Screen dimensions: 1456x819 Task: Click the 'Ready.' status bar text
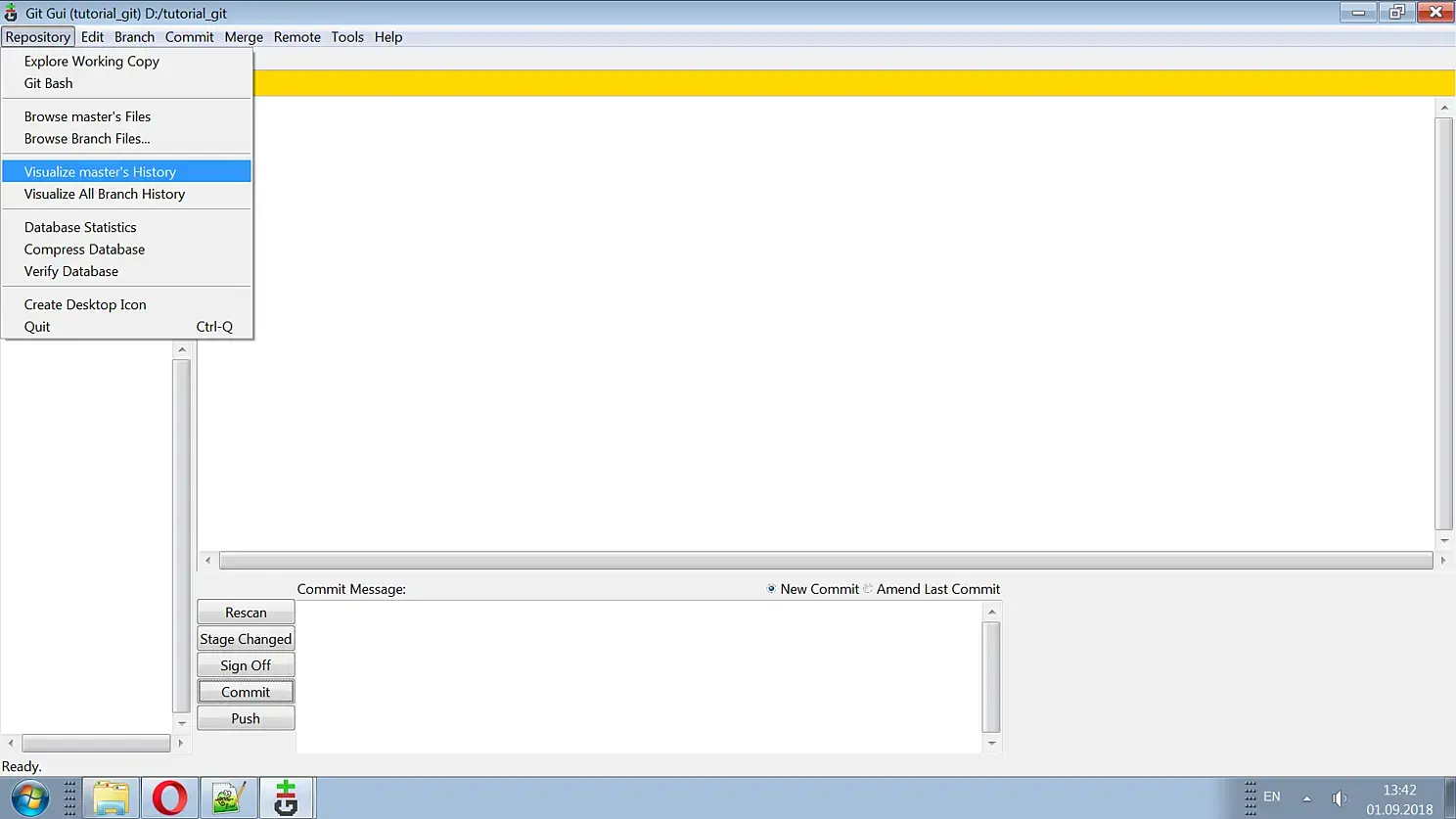coord(22,766)
